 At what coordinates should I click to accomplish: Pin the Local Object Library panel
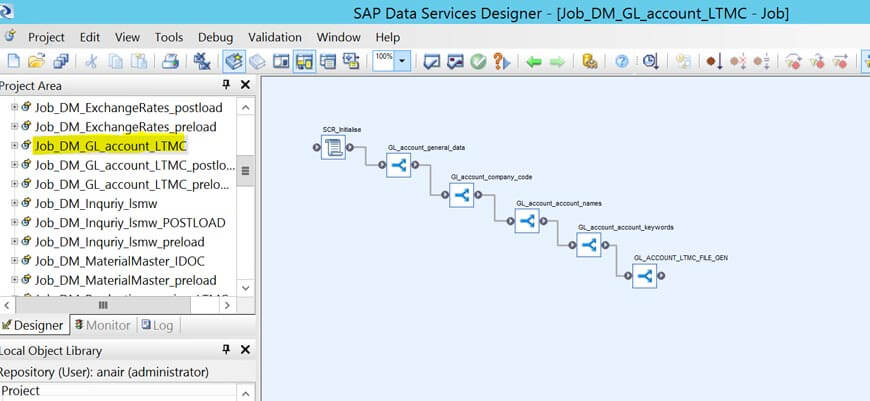tap(226, 349)
